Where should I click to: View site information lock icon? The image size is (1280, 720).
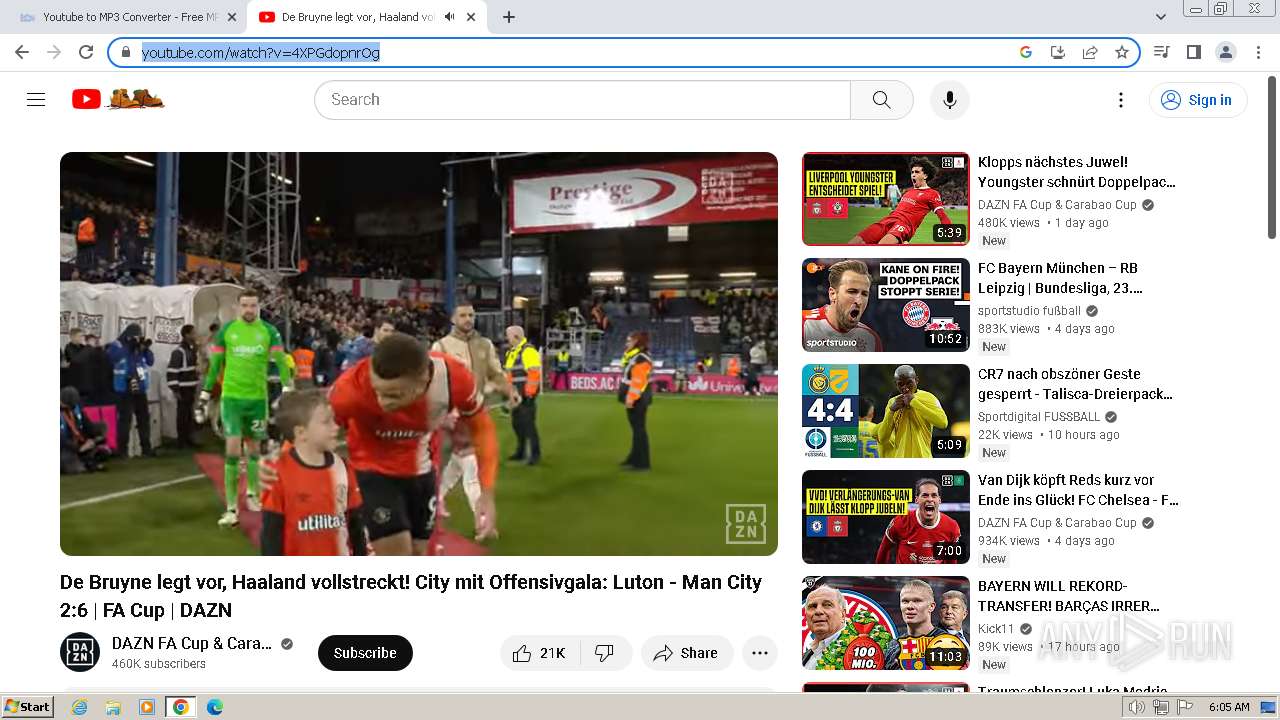coord(126,52)
